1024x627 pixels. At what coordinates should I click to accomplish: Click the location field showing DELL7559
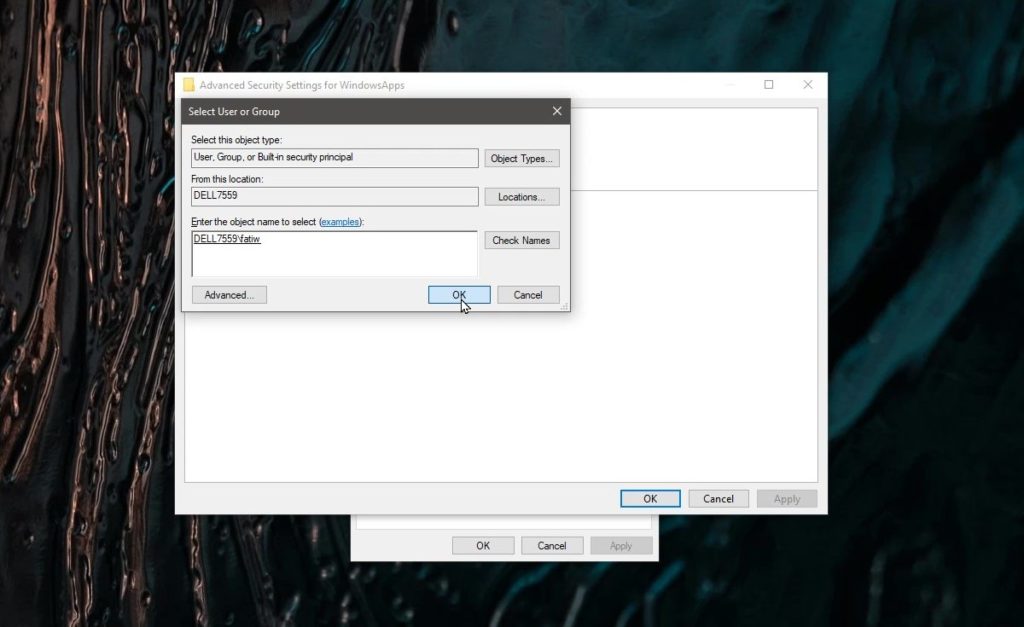(x=334, y=196)
